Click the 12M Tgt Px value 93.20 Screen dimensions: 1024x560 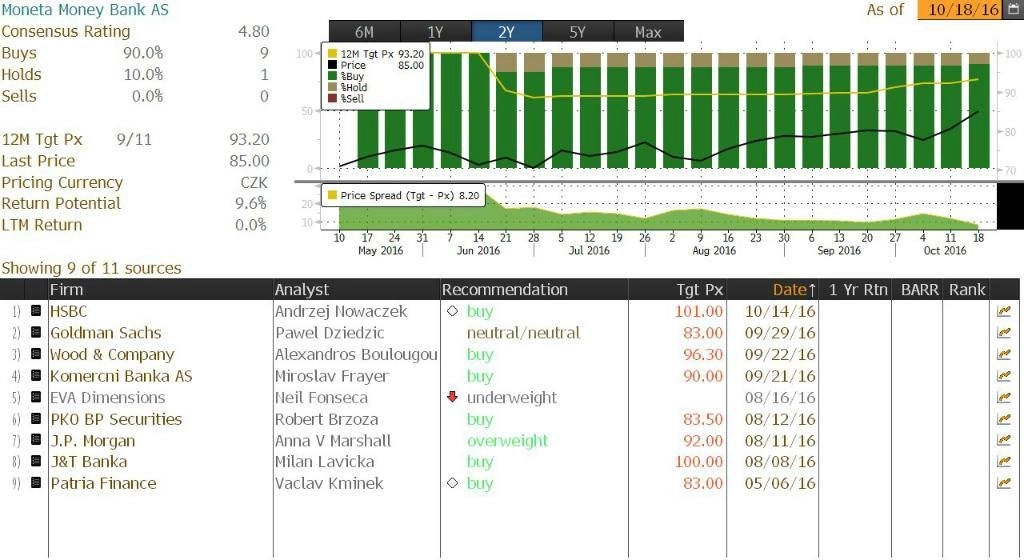(249, 139)
